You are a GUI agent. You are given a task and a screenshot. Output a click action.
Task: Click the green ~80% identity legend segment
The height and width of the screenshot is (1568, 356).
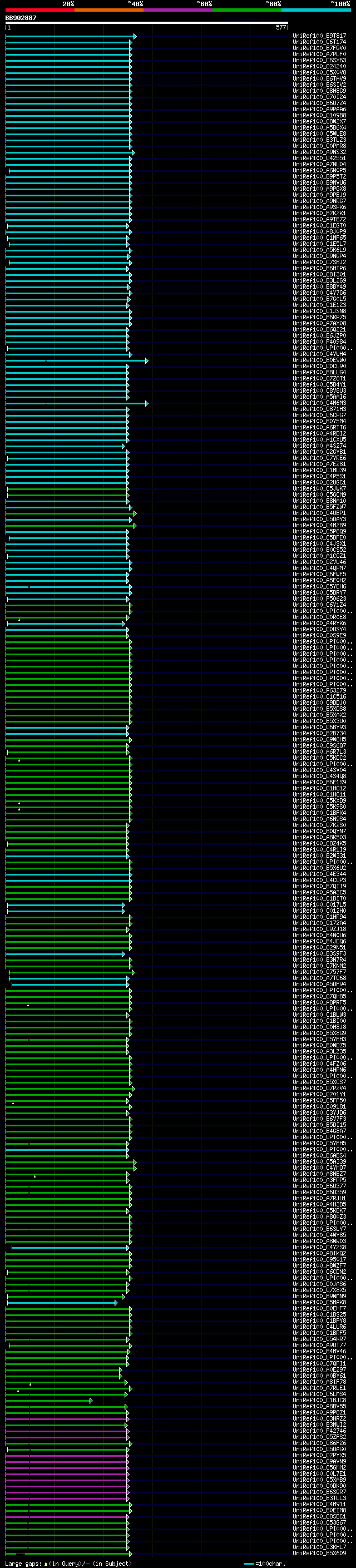(247, 10)
